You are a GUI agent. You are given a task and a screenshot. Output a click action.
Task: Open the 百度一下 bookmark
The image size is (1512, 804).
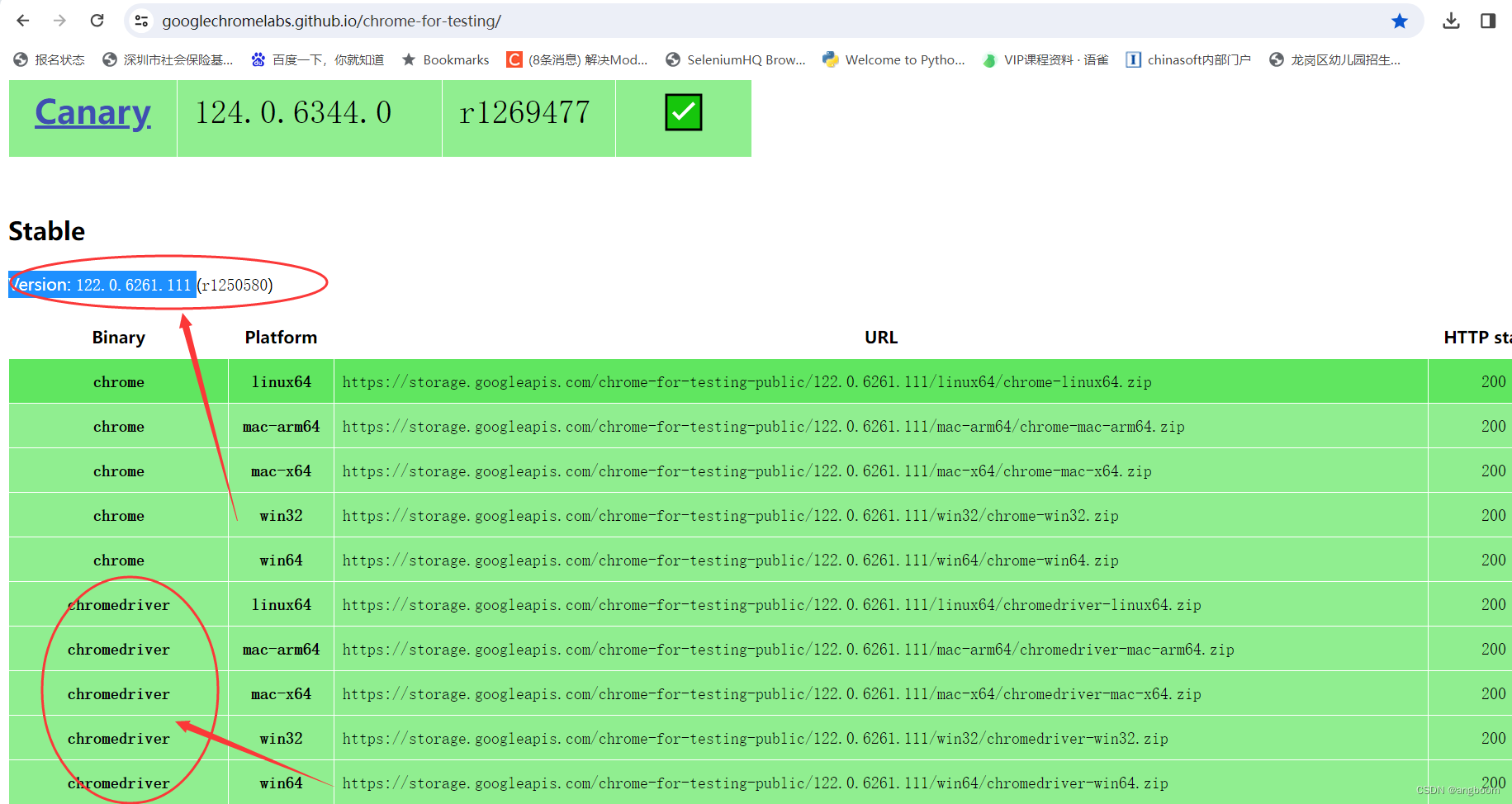[318, 59]
